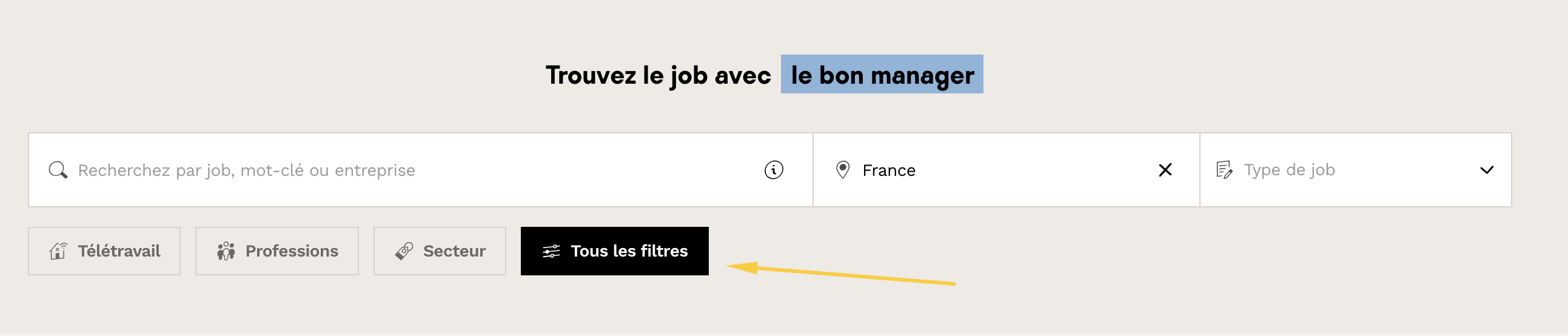Click the highlighted "le bon manager" text
The width and height of the screenshot is (1568, 336).
tap(882, 75)
